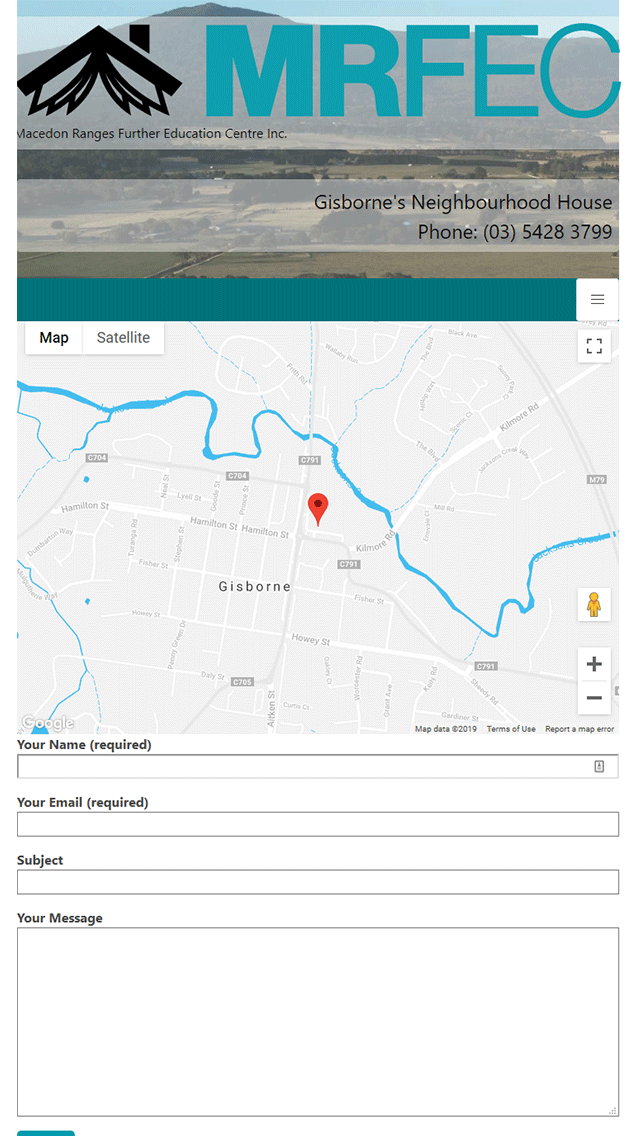Click the autofill icon in Name field

tap(599, 766)
